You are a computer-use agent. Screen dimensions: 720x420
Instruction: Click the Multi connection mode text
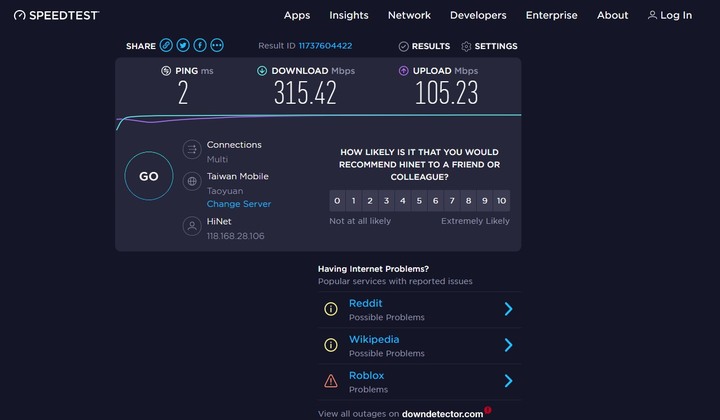click(x=217, y=159)
